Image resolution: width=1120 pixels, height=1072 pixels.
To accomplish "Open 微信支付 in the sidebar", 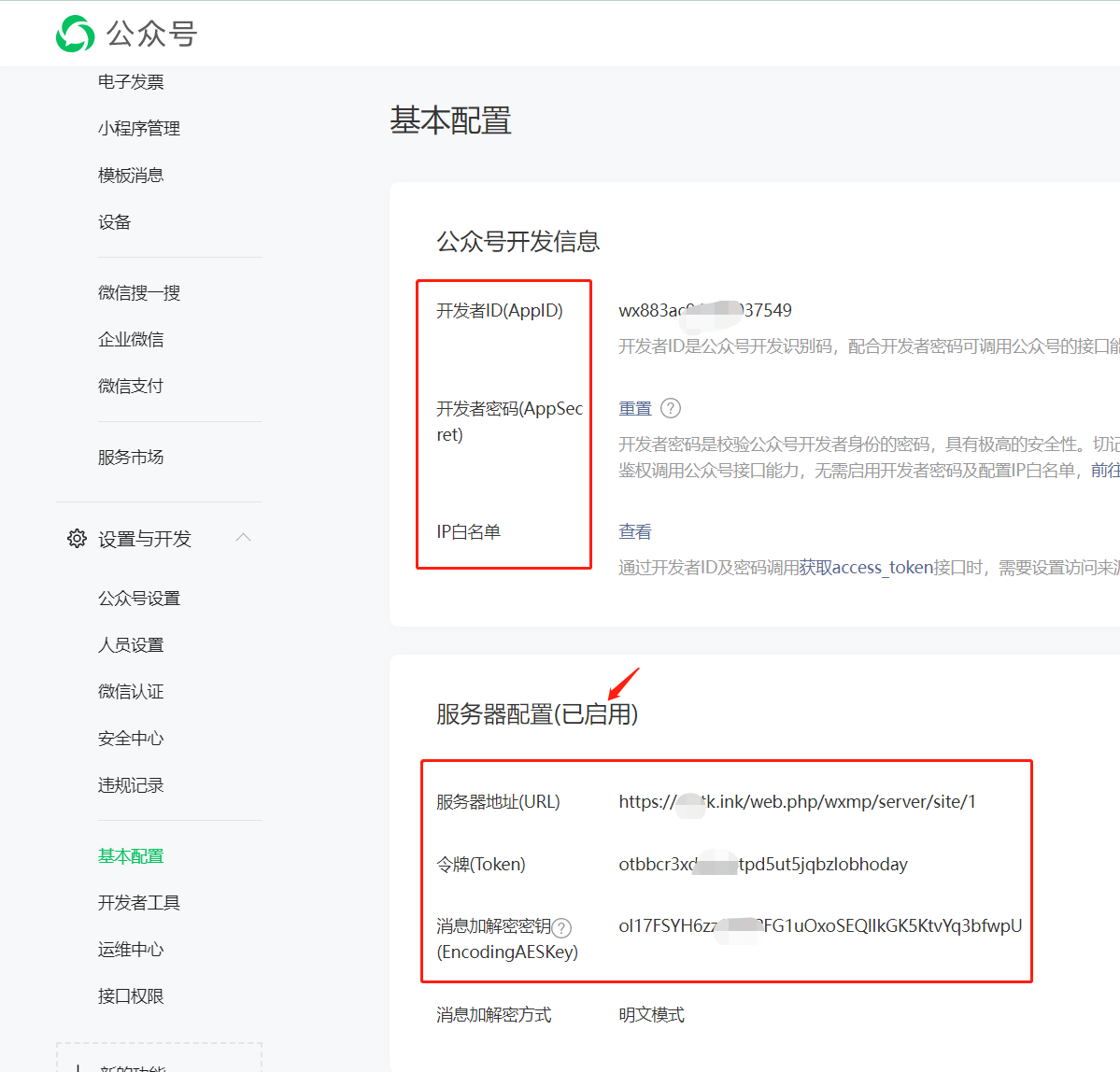I will [x=130, y=386].
